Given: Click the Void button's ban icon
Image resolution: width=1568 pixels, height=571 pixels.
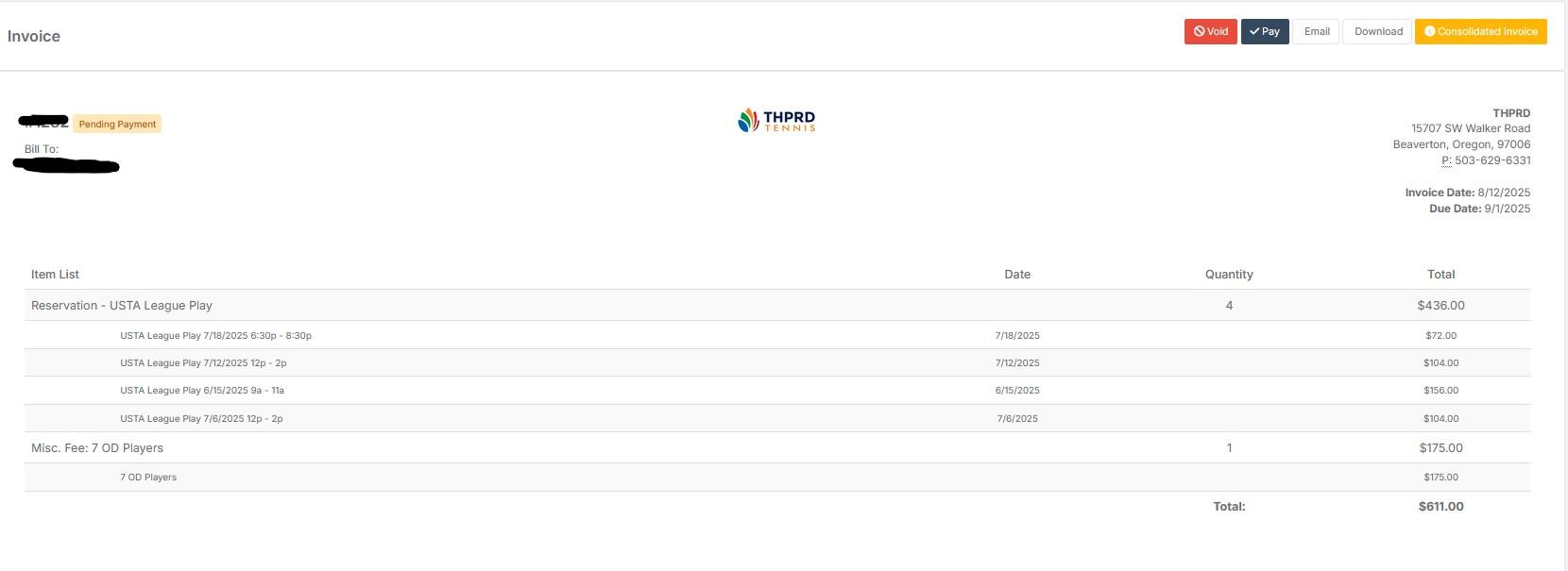Looking at the screenshot, I should [x=1199, y=32].
